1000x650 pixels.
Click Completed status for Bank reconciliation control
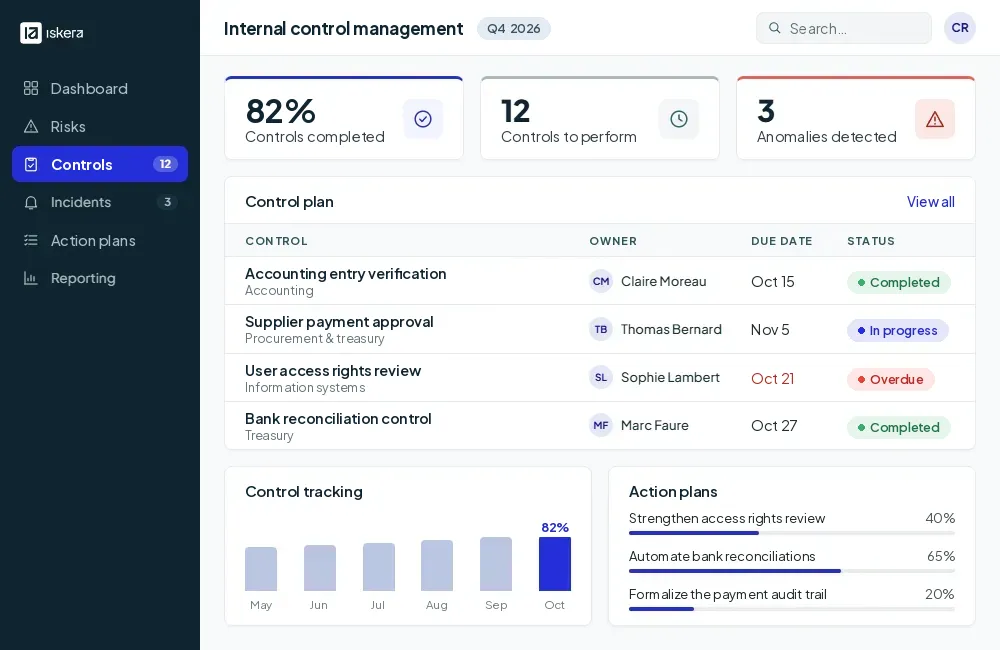pyautogui.click(x=899, y=427)
